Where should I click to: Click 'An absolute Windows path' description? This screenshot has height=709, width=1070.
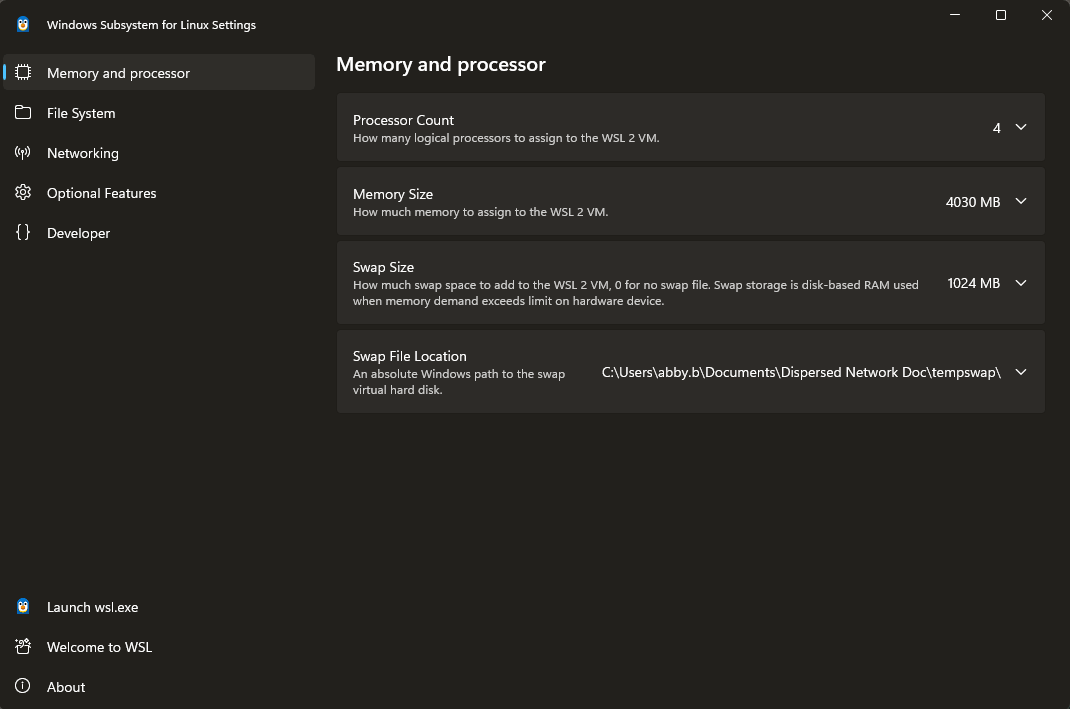coord(459,382)
